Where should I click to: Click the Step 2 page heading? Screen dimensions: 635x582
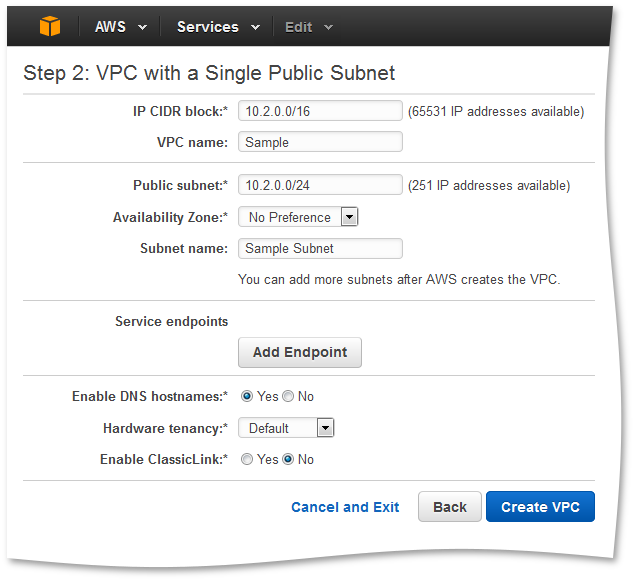pyautogui.click(x=209, y=73)
